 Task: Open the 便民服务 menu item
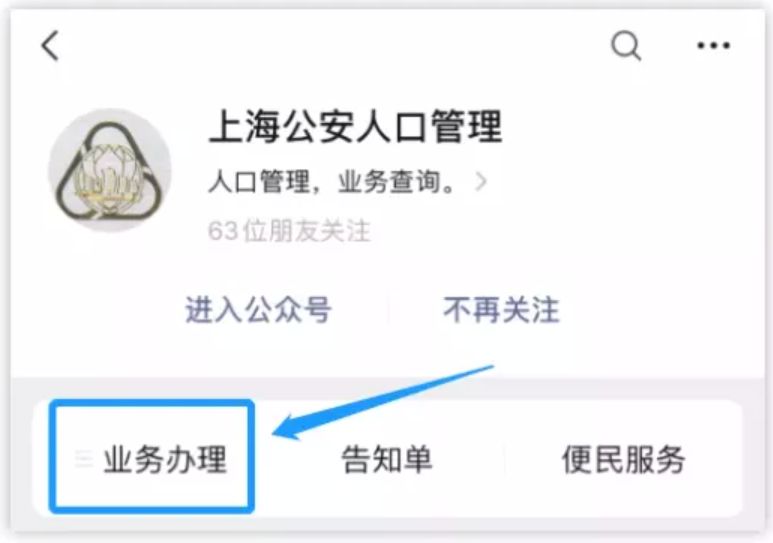tap(624, 459)
